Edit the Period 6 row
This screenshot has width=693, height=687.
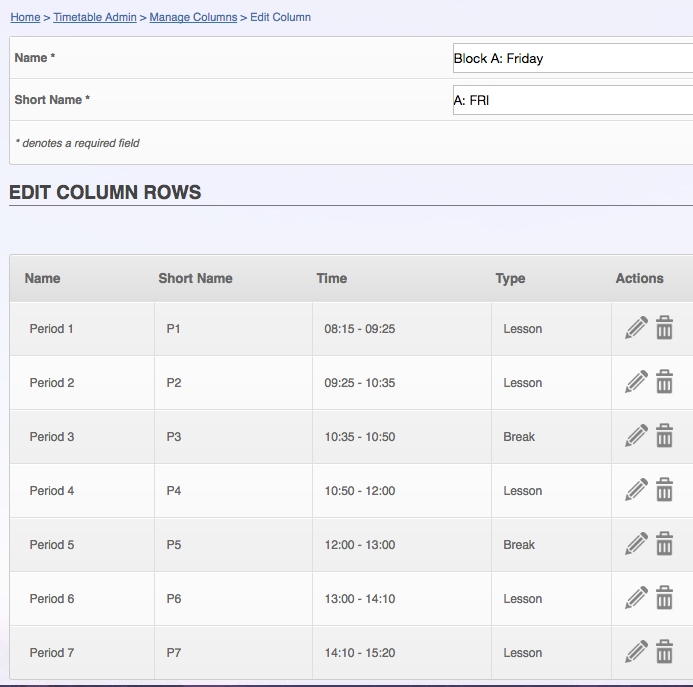point(636,597)
